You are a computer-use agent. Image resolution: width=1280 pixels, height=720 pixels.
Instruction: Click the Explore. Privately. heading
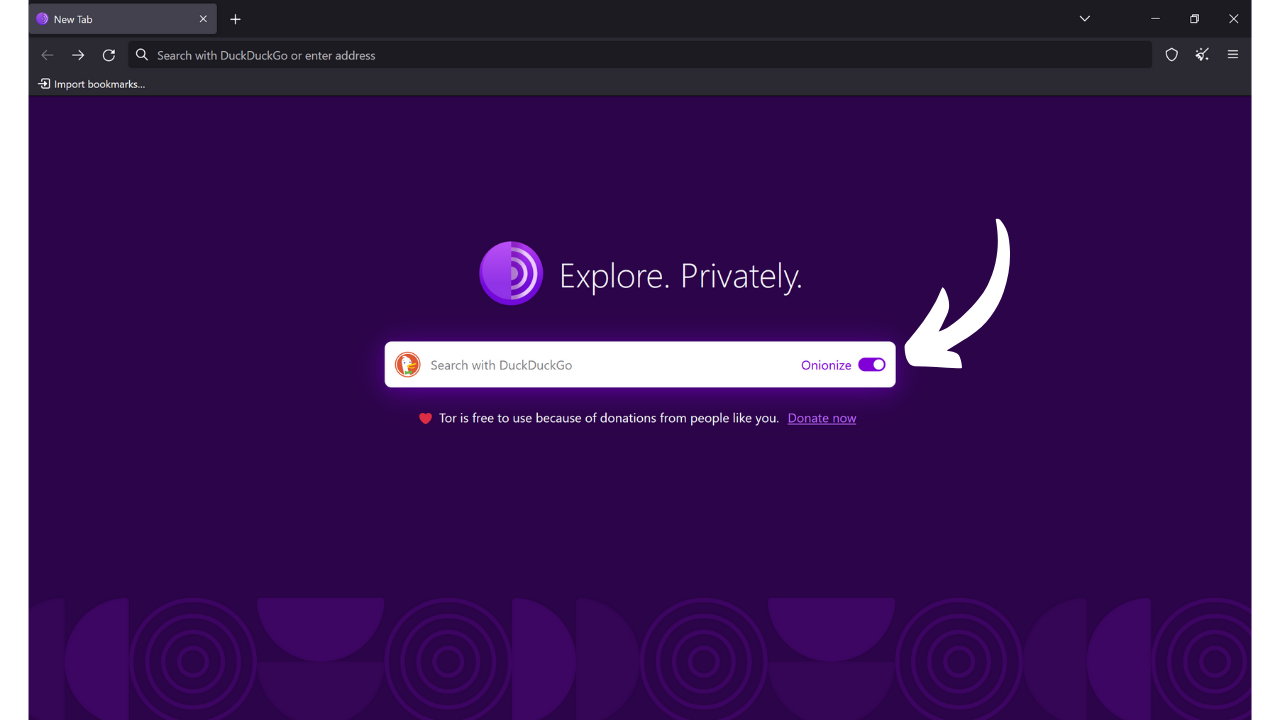pyautogui.click(x=681, y=274)
